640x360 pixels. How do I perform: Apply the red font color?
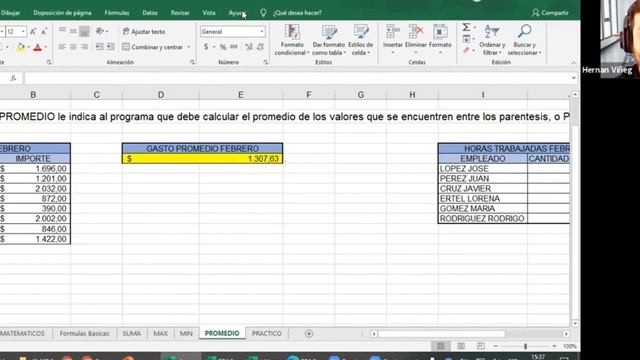pos(38,47)
